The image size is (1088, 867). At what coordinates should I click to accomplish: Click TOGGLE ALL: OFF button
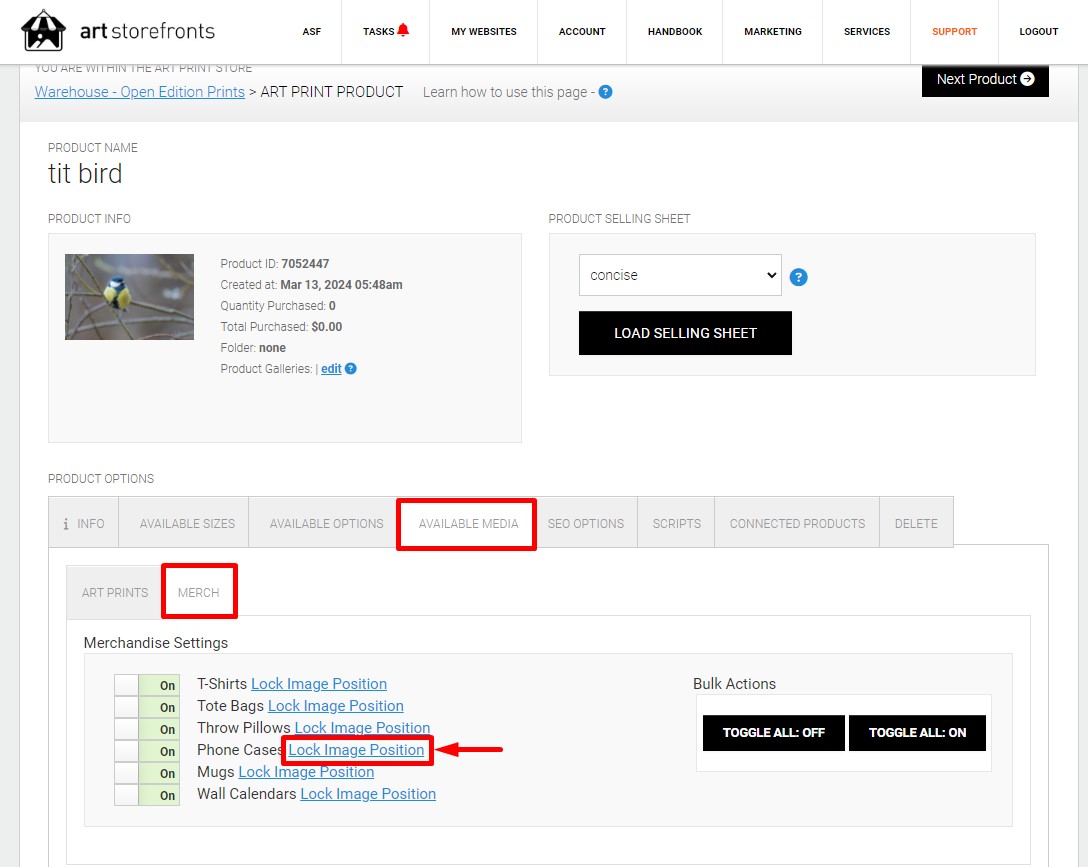click(774, 732)
